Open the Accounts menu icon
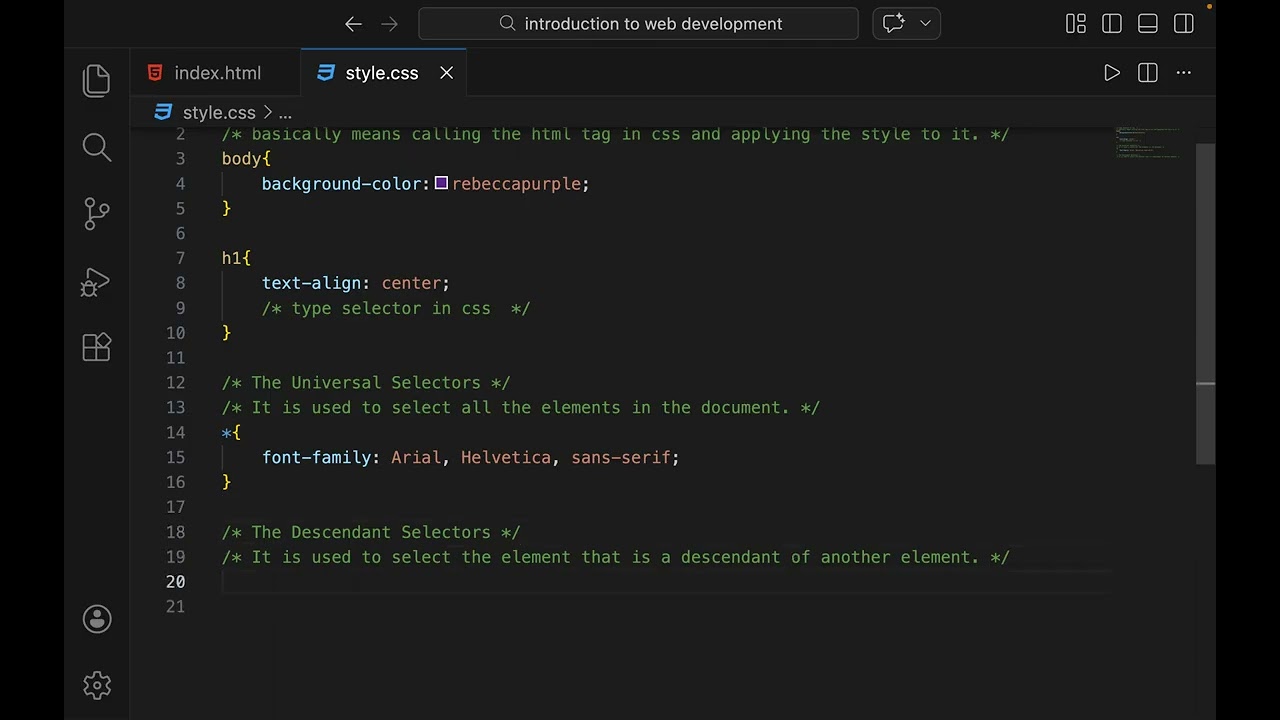1280x720 pixels. [97, 619]
